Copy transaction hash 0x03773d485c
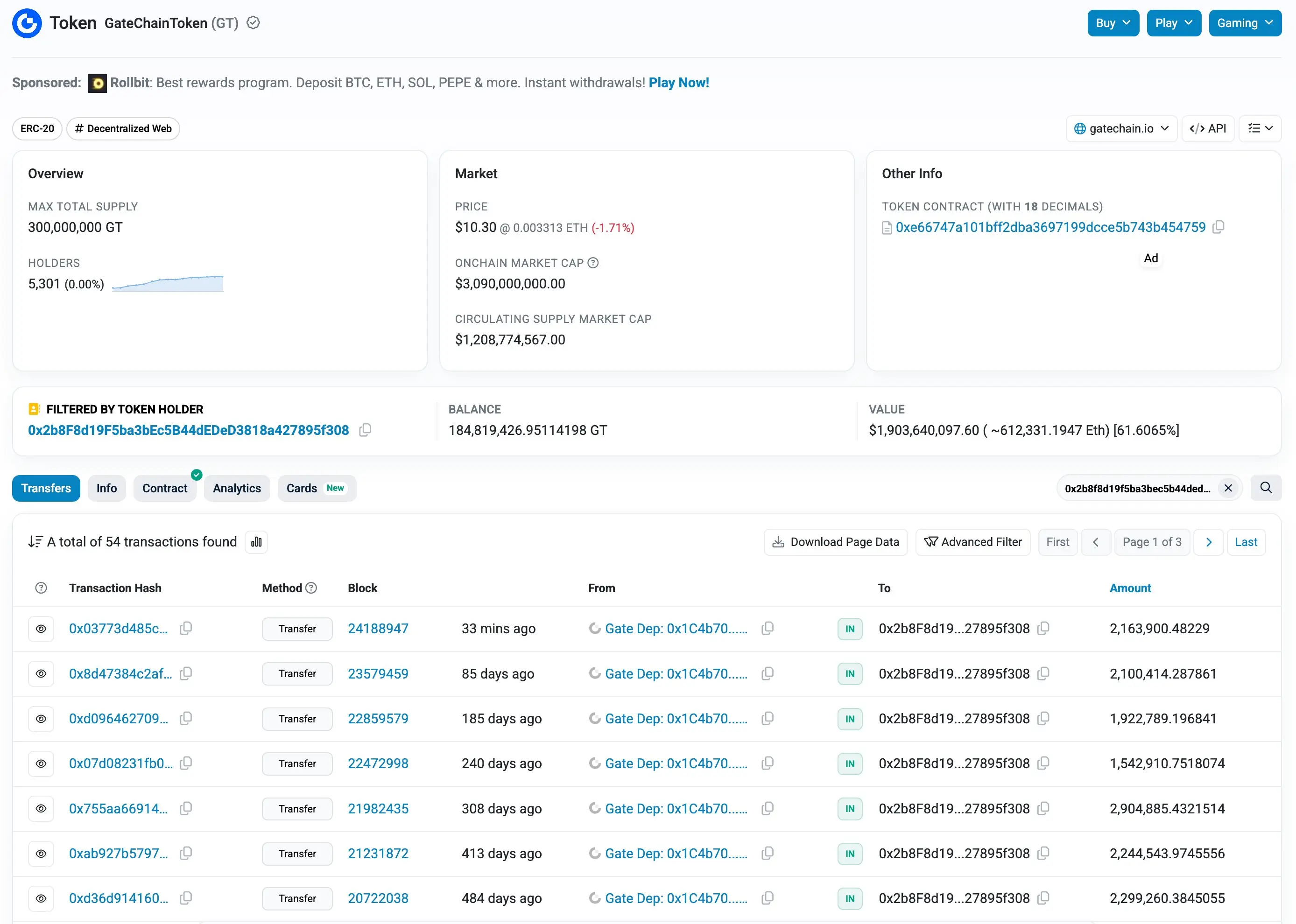Viewport: 1296px width, 924px height. [x=186, y=629]
